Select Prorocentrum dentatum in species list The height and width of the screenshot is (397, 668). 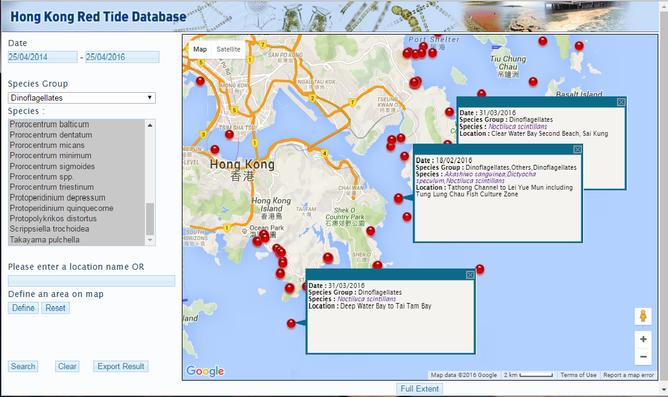(x=77, y=135)
